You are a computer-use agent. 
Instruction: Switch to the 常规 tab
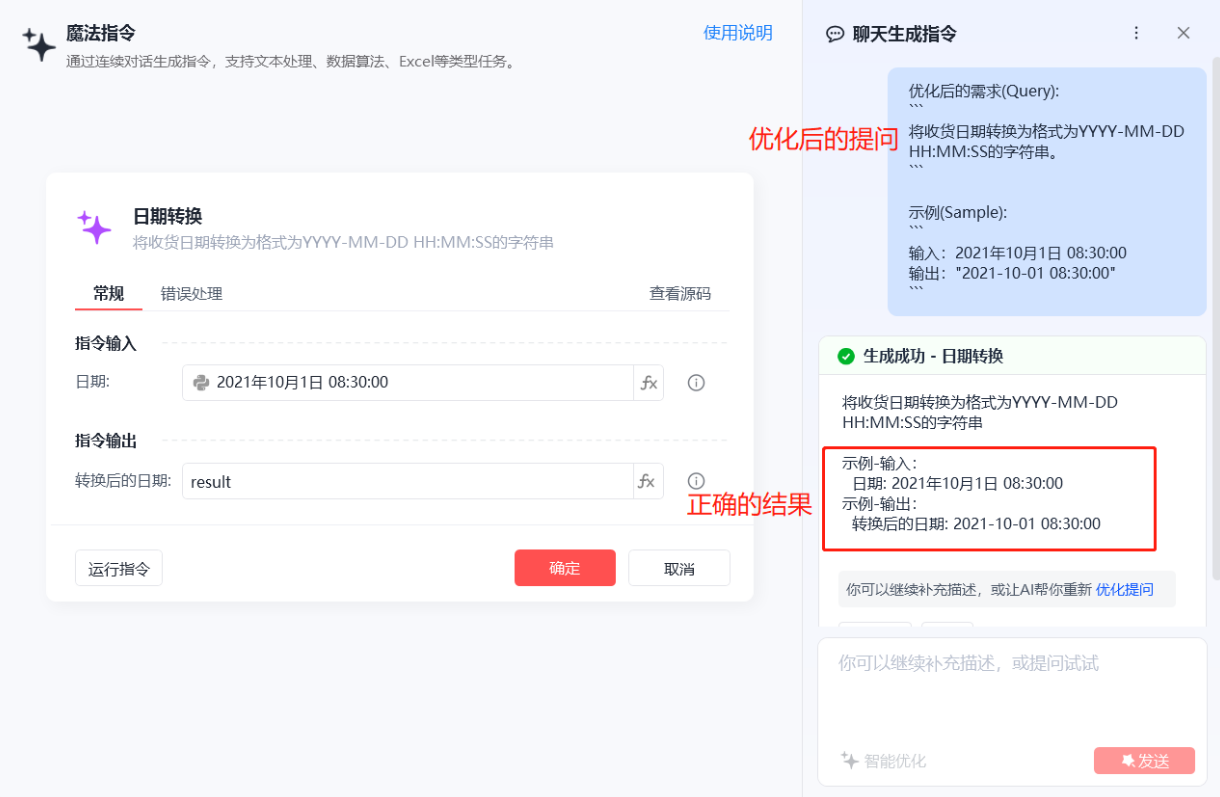pyautogui.click(x=108, y=293)
